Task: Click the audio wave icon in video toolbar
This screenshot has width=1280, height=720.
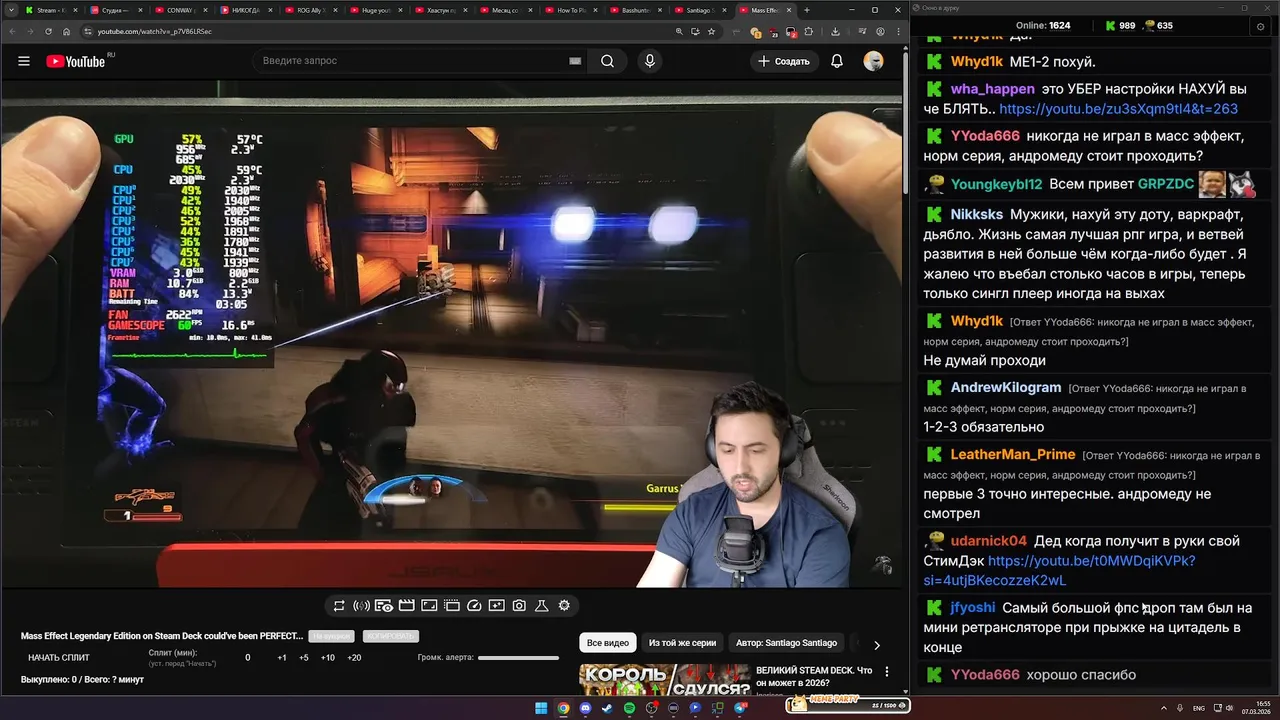Action: click(x=361, y=606)
